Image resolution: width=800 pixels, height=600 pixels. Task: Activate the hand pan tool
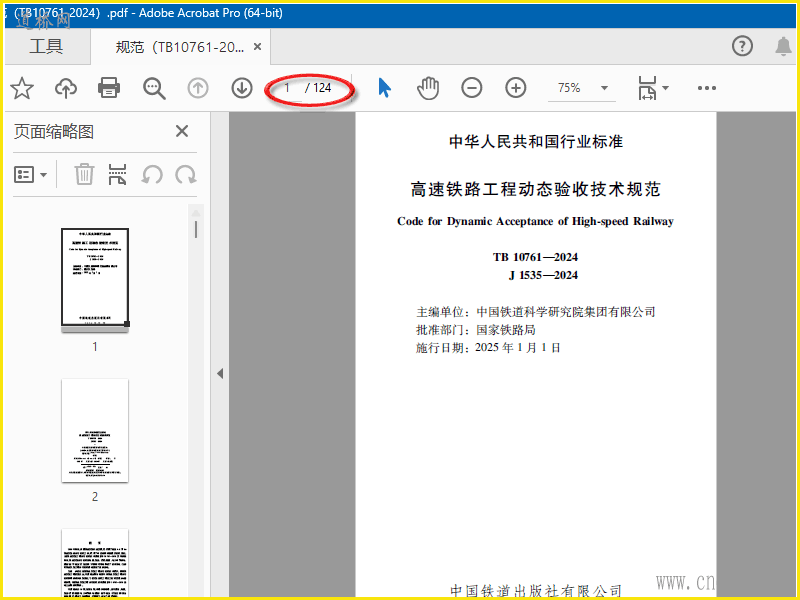tap(428, 88)
